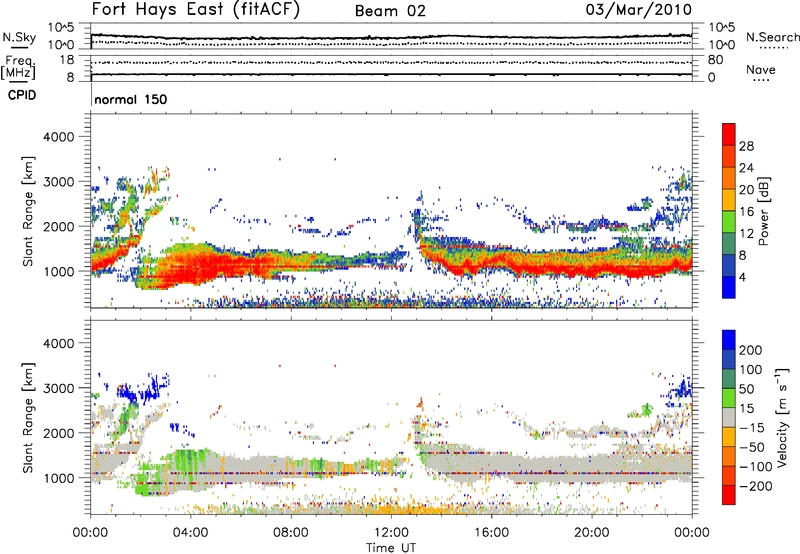Select the 'Beam 02' label
This screenshot has height=554, width=800.
click(x=390, y=11)
